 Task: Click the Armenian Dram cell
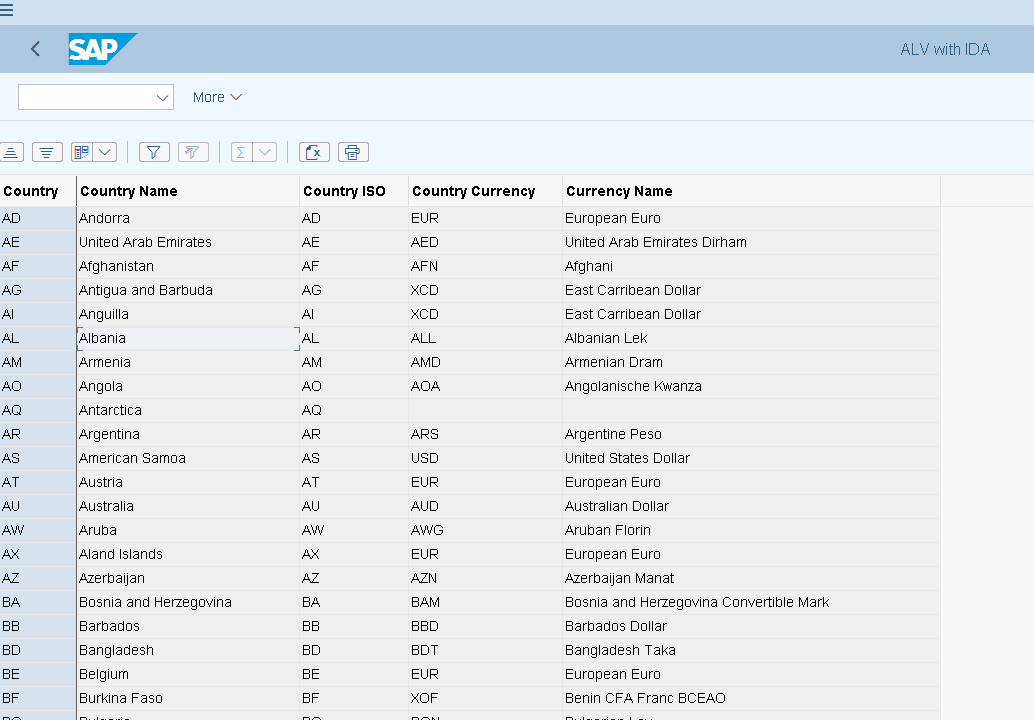[x=752, y=363]
